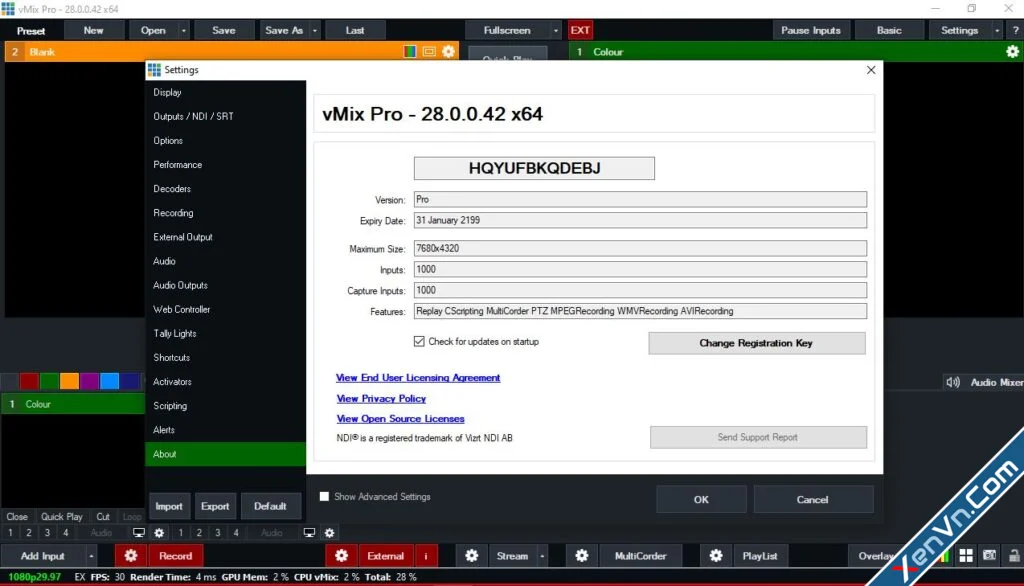Select the light blue colour category swatch
The height and width of the screenshot is (586, 1024).
(110, 382)
